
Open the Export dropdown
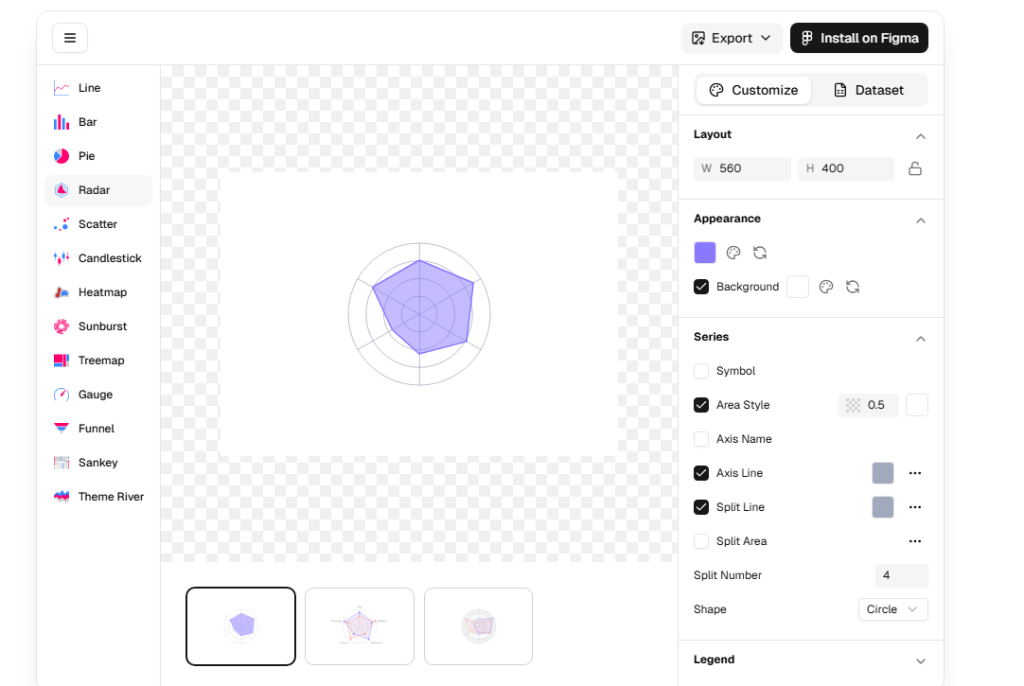(732, 38)
